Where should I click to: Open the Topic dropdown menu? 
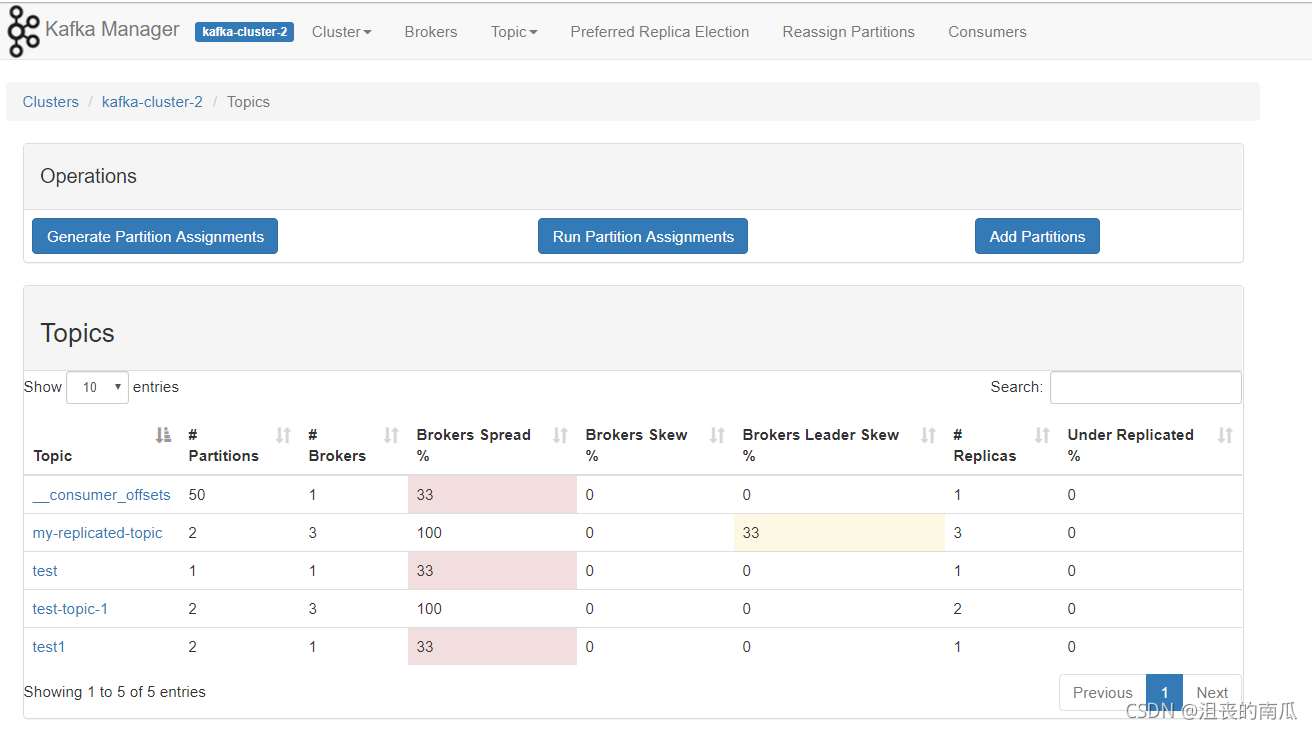514,32
